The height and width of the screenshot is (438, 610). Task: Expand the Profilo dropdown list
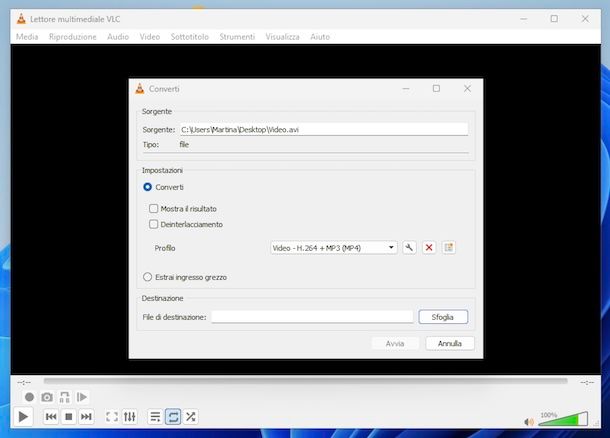(x=334, y=248)
